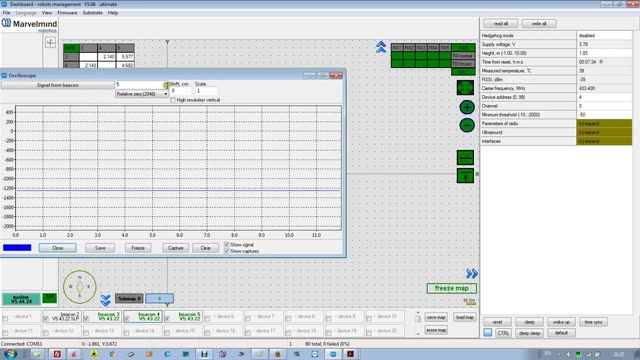Click the green up-arrow map icon

click(x=465, y=176)
